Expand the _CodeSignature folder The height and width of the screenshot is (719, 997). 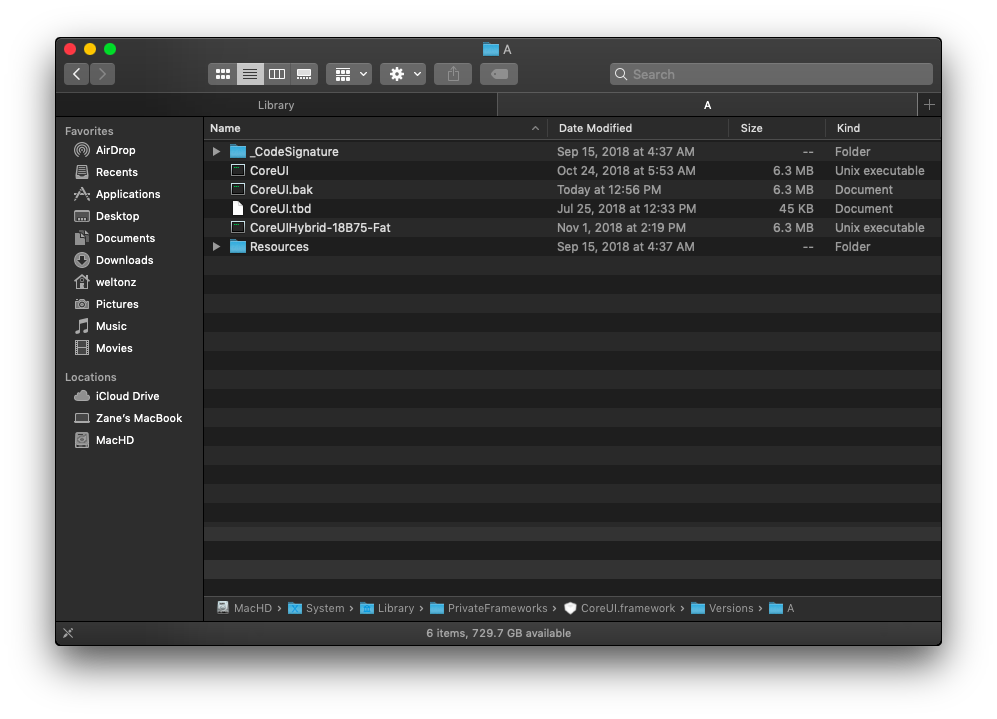click(217, 152)
